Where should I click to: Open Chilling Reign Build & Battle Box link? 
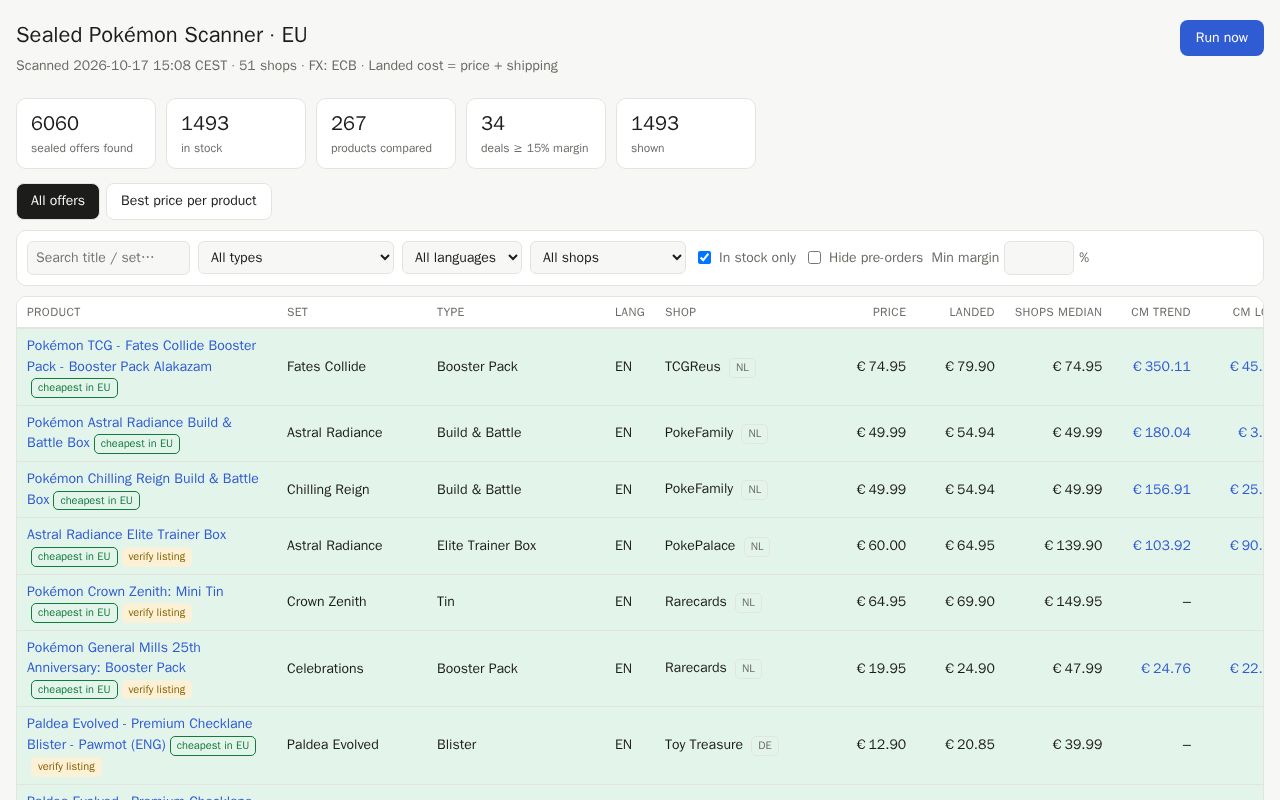click(x=142, y=488)
